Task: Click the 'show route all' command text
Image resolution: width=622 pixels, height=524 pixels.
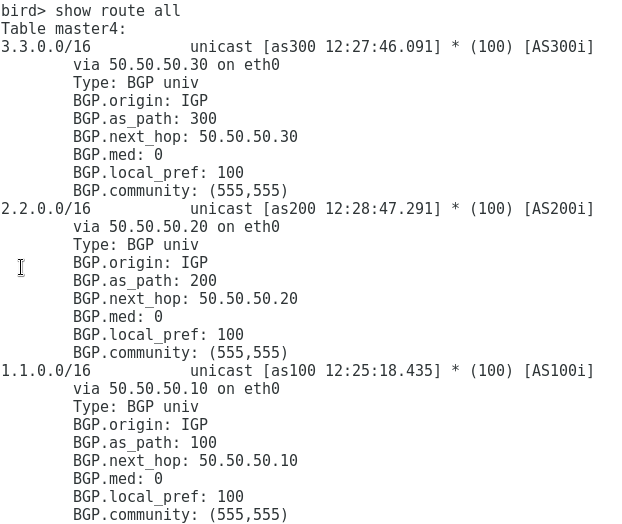Action: pos(117,10)
